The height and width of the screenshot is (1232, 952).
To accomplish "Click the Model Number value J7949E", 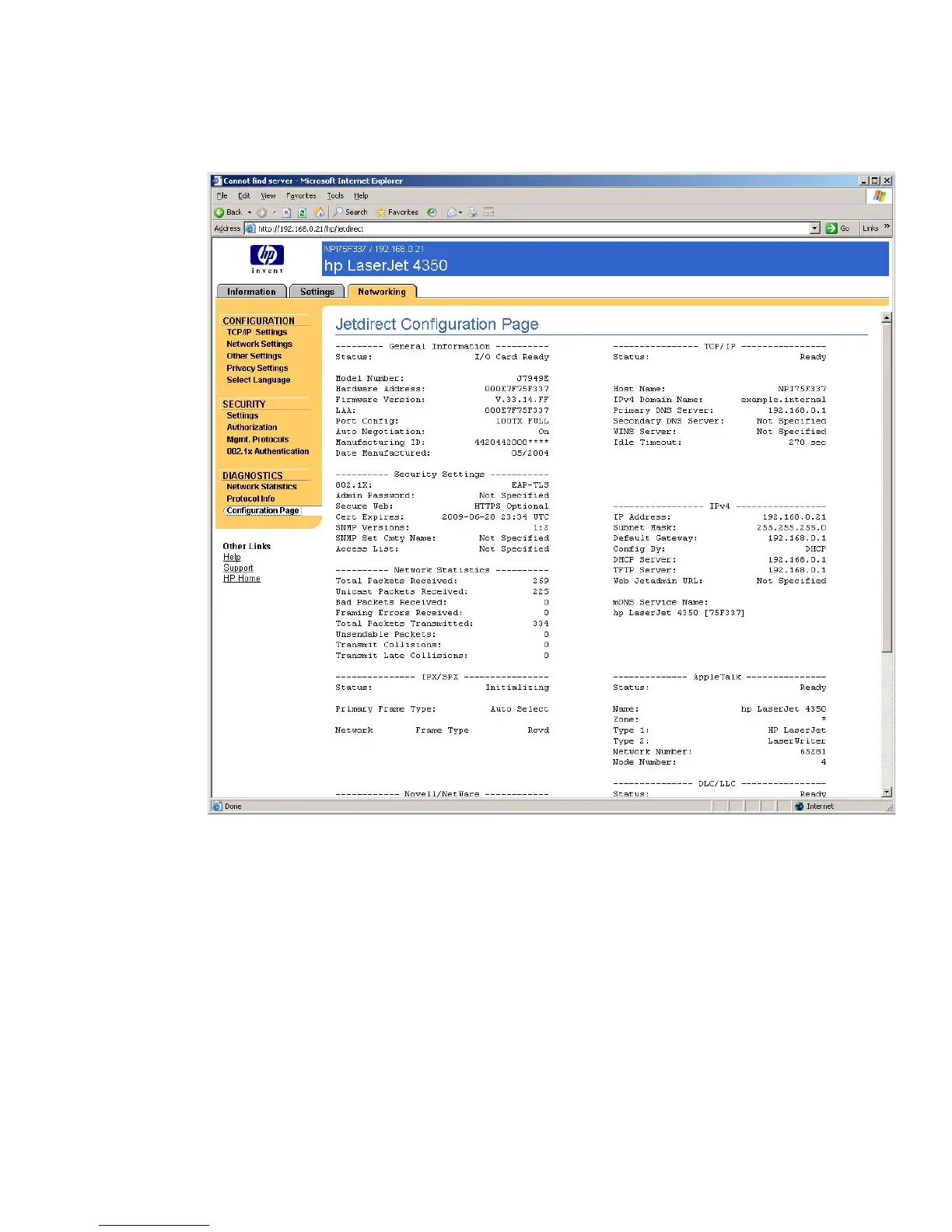I will tap(533, 379).
